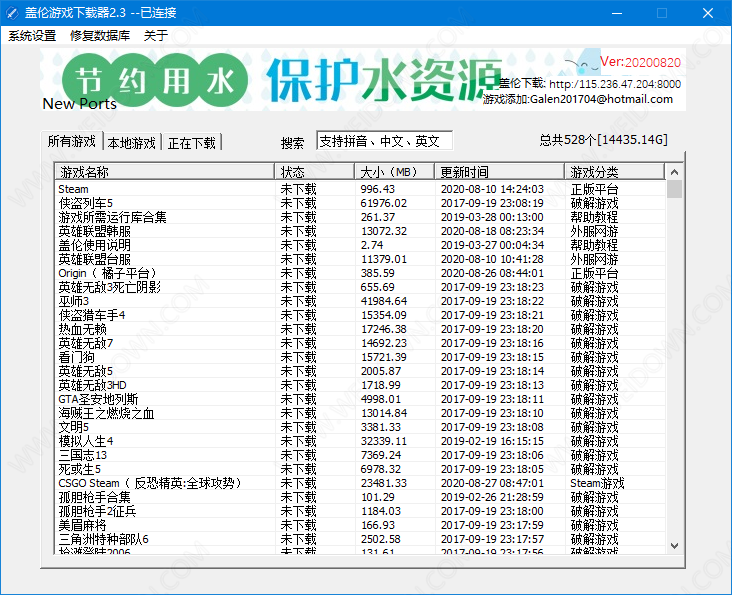Select the 三角洲特种部队6 row
Image resolution: width=732 pixels, height=595 pixels.
point(359,539)
